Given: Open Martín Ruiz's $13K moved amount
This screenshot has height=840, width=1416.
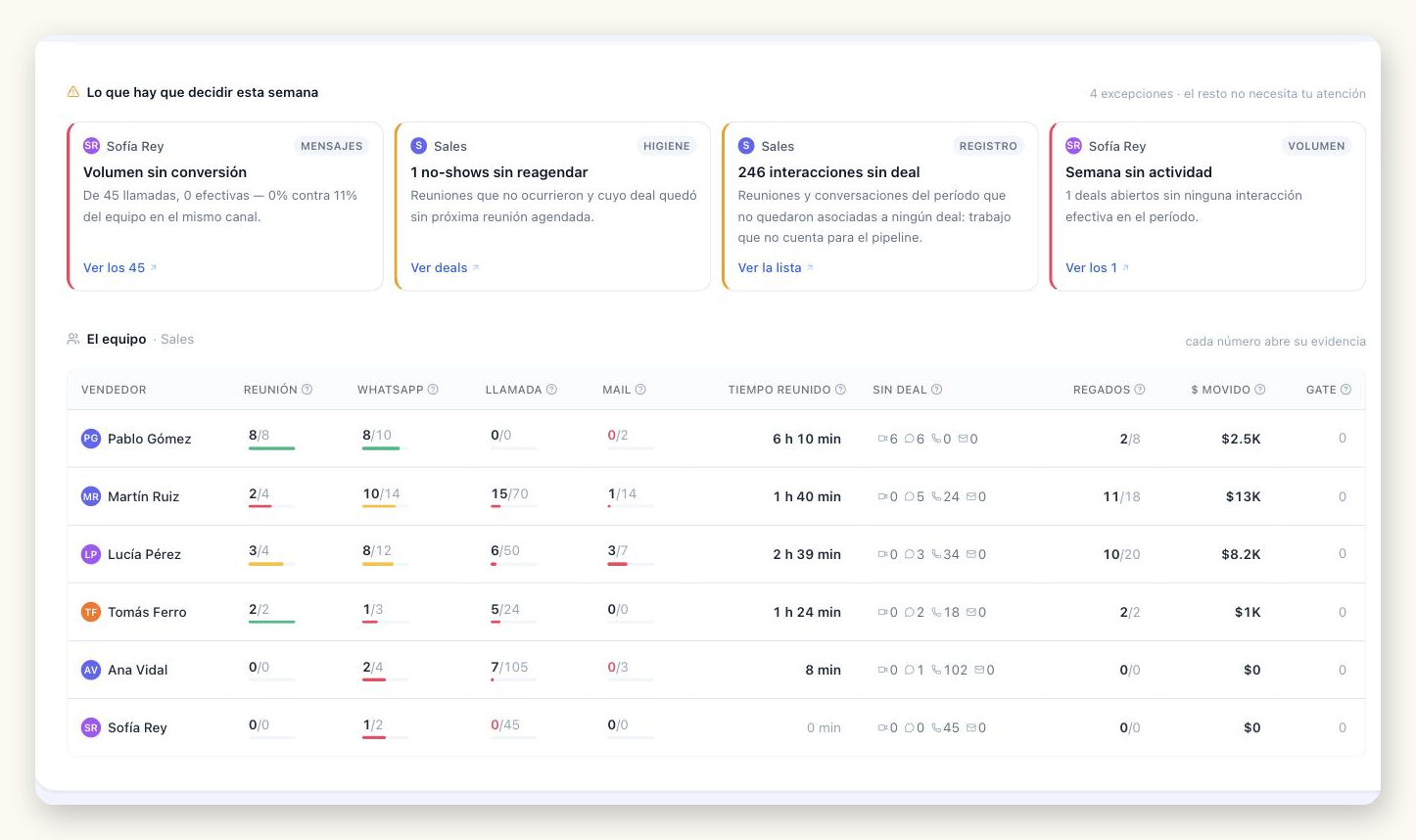Looking at the screenshot, I should 1243,496.
